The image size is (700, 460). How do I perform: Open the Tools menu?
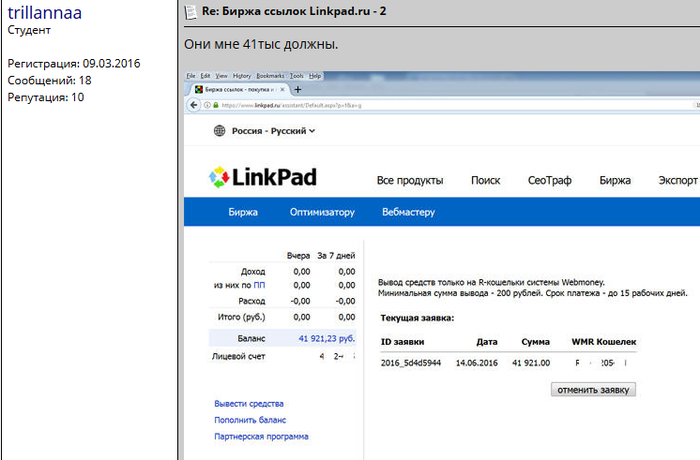297,76
